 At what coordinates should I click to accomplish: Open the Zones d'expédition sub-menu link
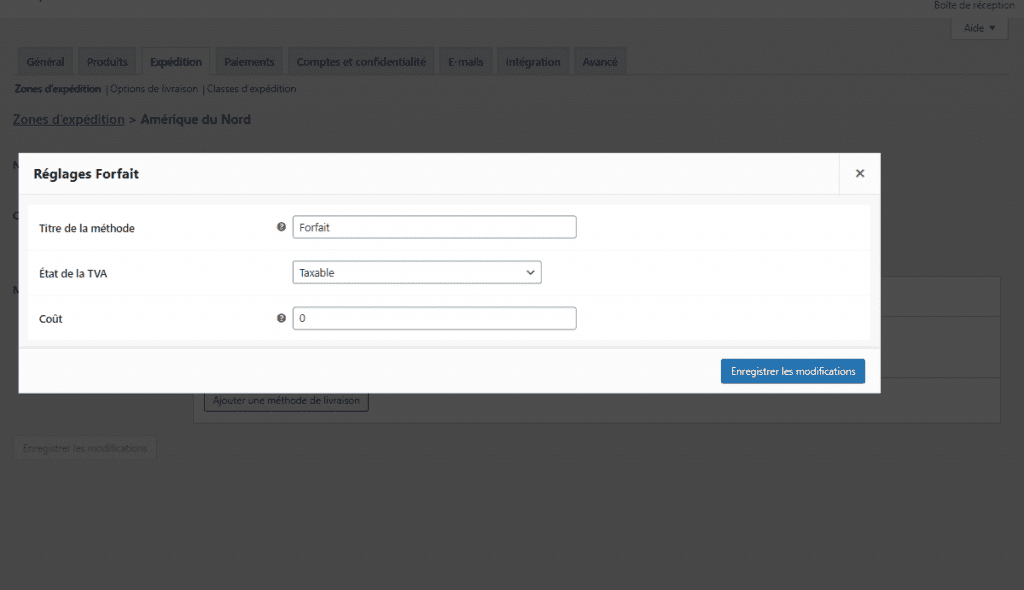click(57, 89)
